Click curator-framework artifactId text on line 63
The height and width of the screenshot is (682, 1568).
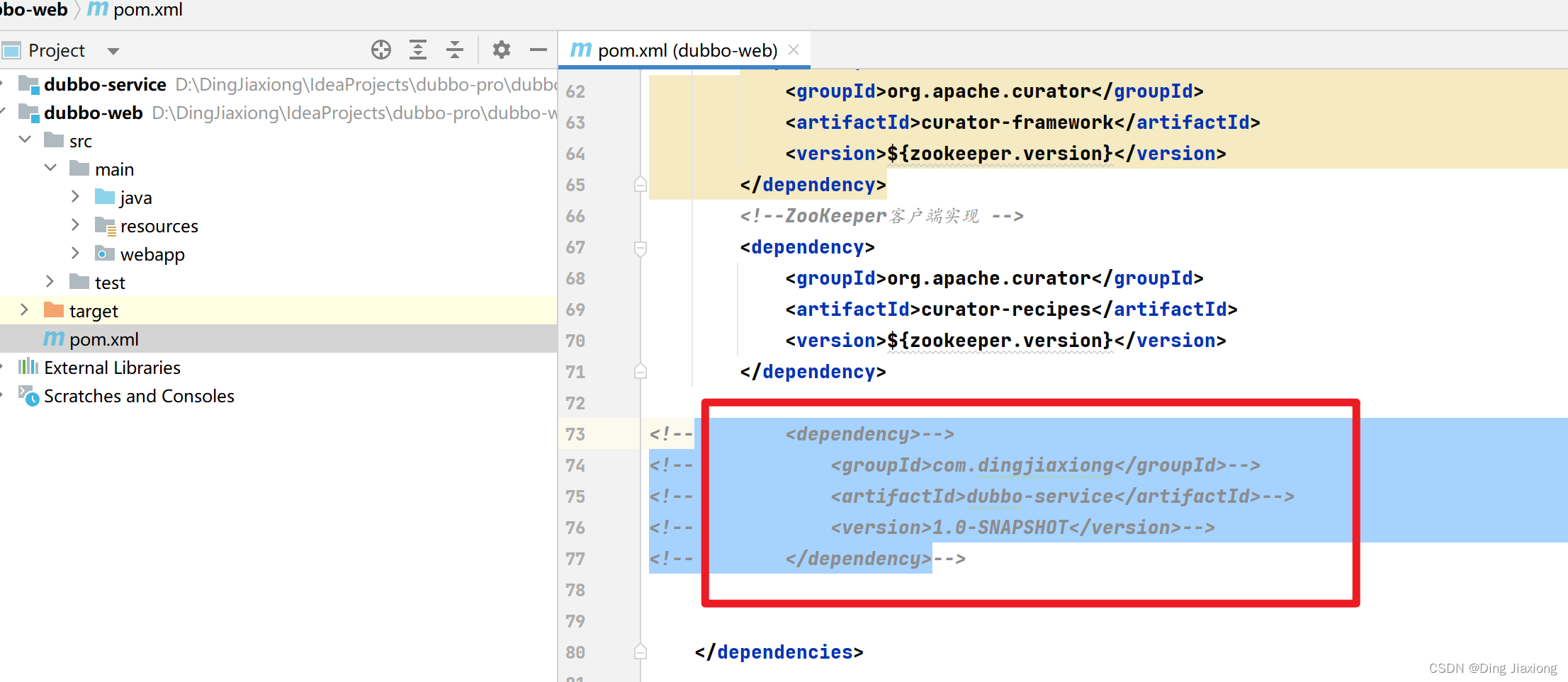pos(1017,122)
